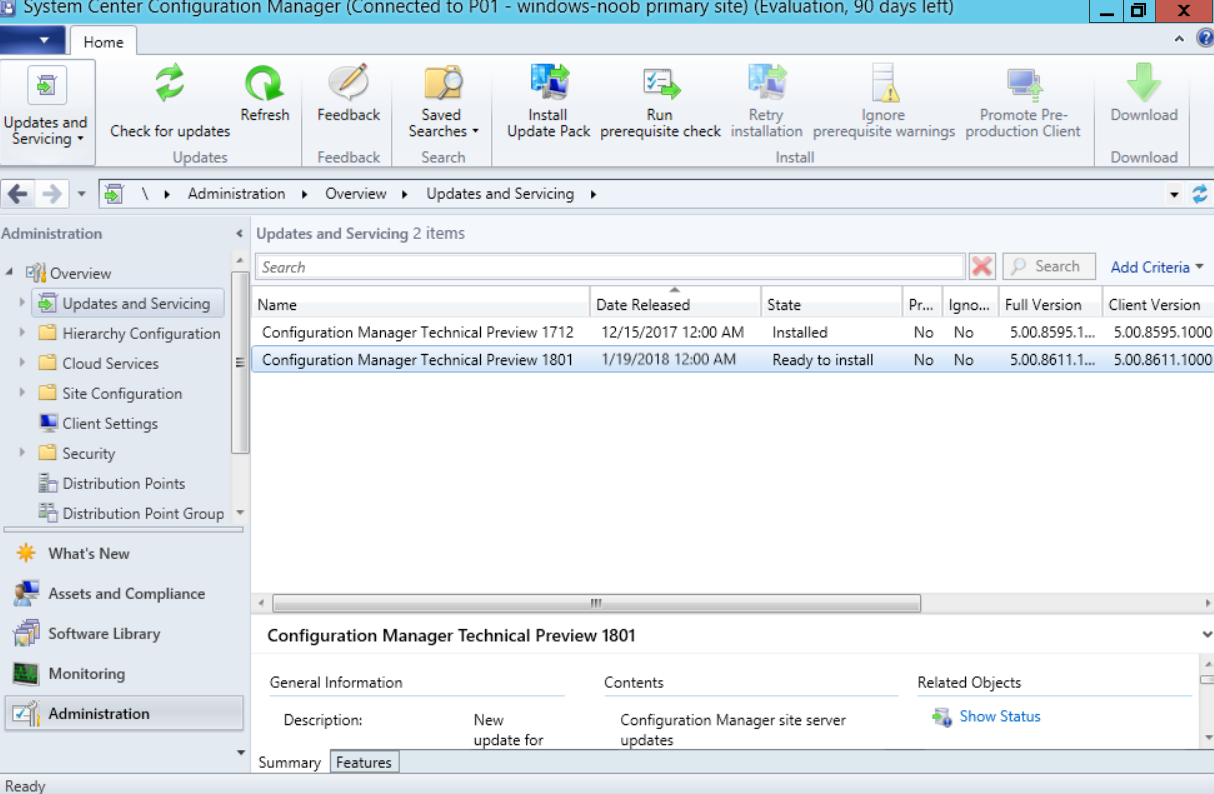Expand the Site Configuration folder
The height and width of the screenshot is (794, 1214).
23,393
